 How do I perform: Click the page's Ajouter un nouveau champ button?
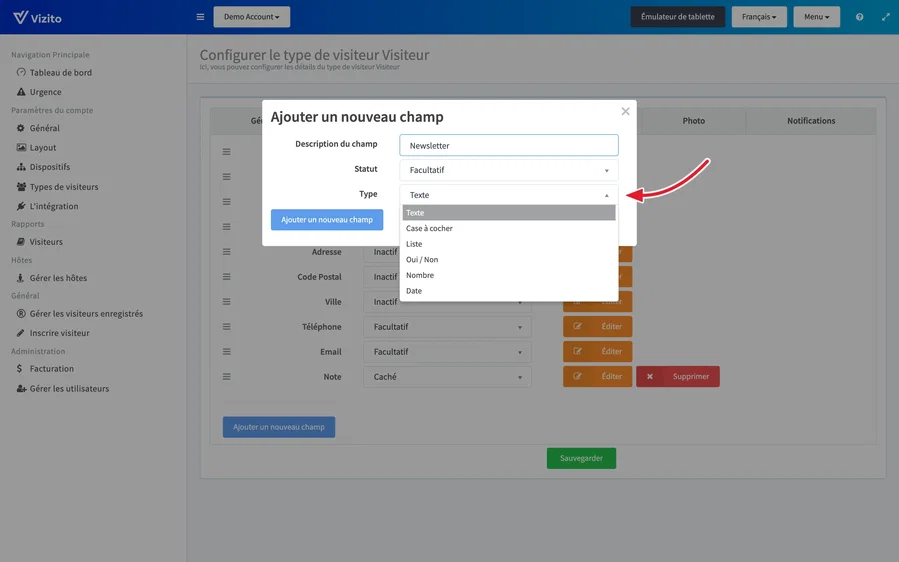(x=279, y=427)
